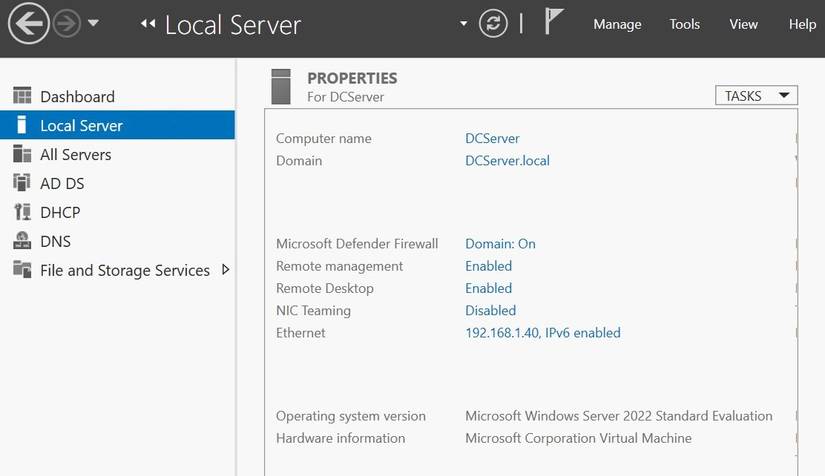Click the Forward navigation arrow
825x476 pixels.
tap(67, 24)
